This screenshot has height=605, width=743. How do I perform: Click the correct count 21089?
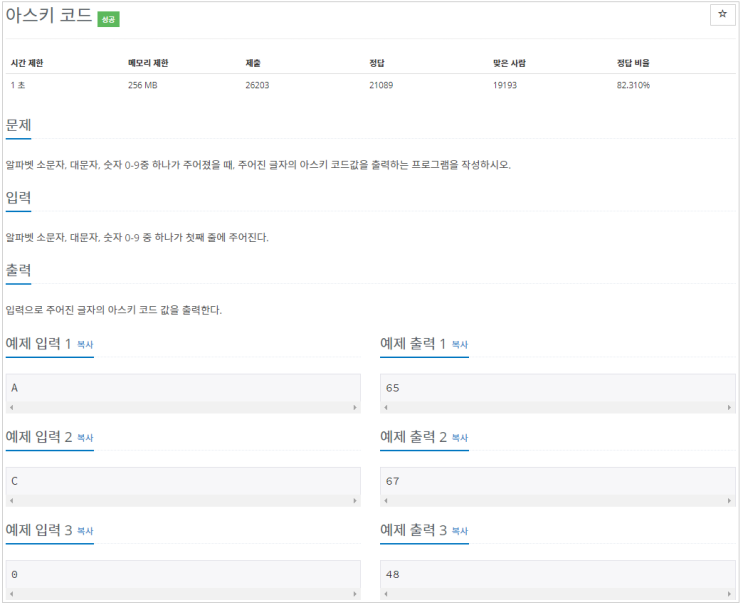pos(381,85)
